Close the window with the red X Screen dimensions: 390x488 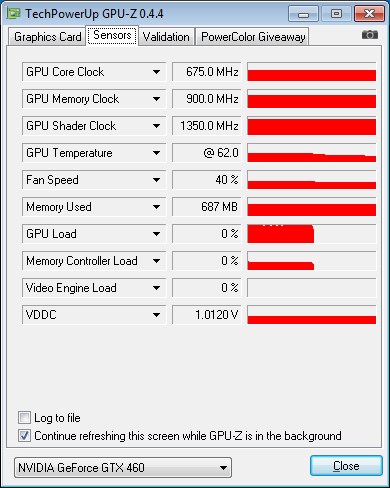[369, 14]
